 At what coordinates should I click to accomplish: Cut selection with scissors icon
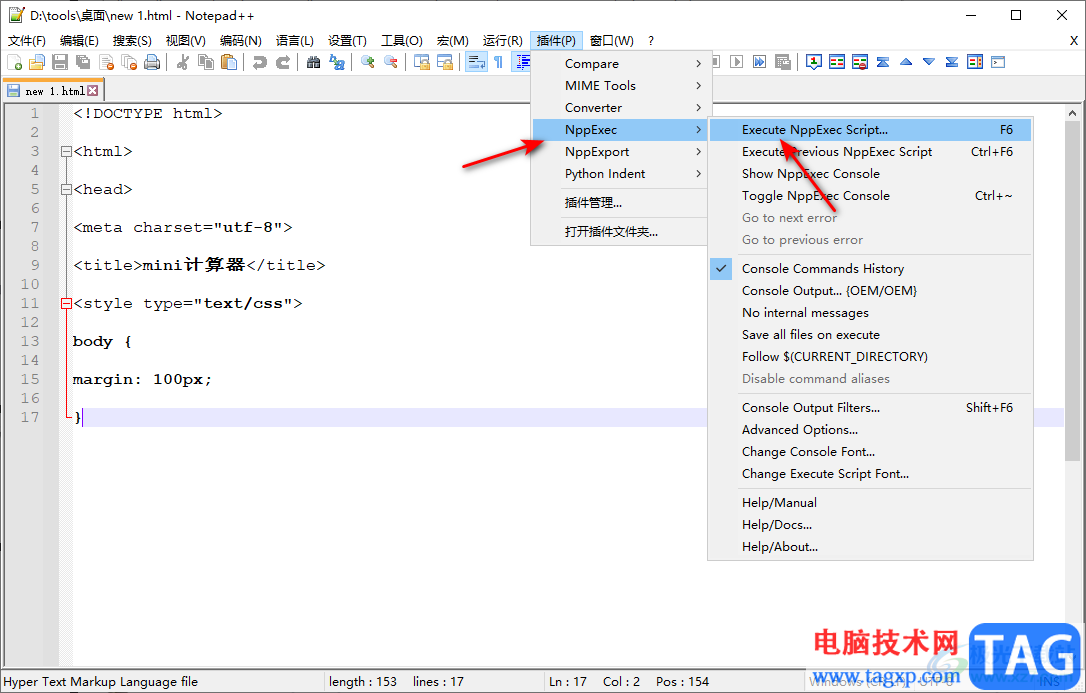(x=183, y=62)
